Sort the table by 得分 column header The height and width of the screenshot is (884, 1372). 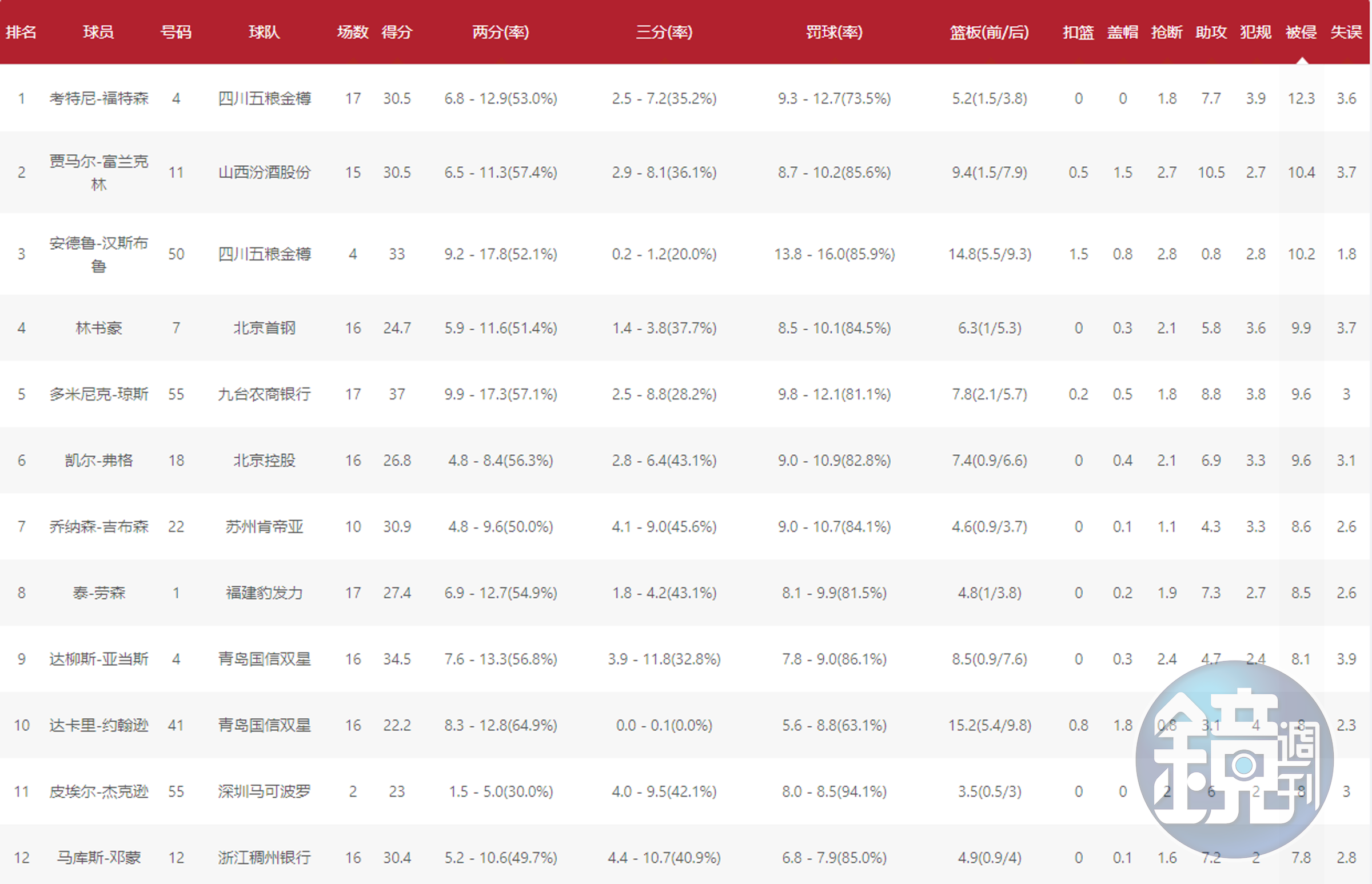click(397, 32)
